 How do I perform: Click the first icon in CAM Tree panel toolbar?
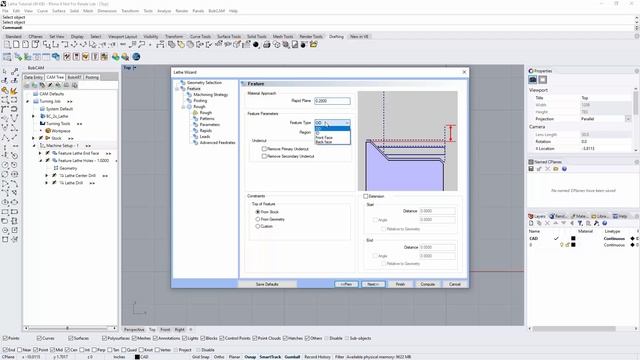point(27,85)
